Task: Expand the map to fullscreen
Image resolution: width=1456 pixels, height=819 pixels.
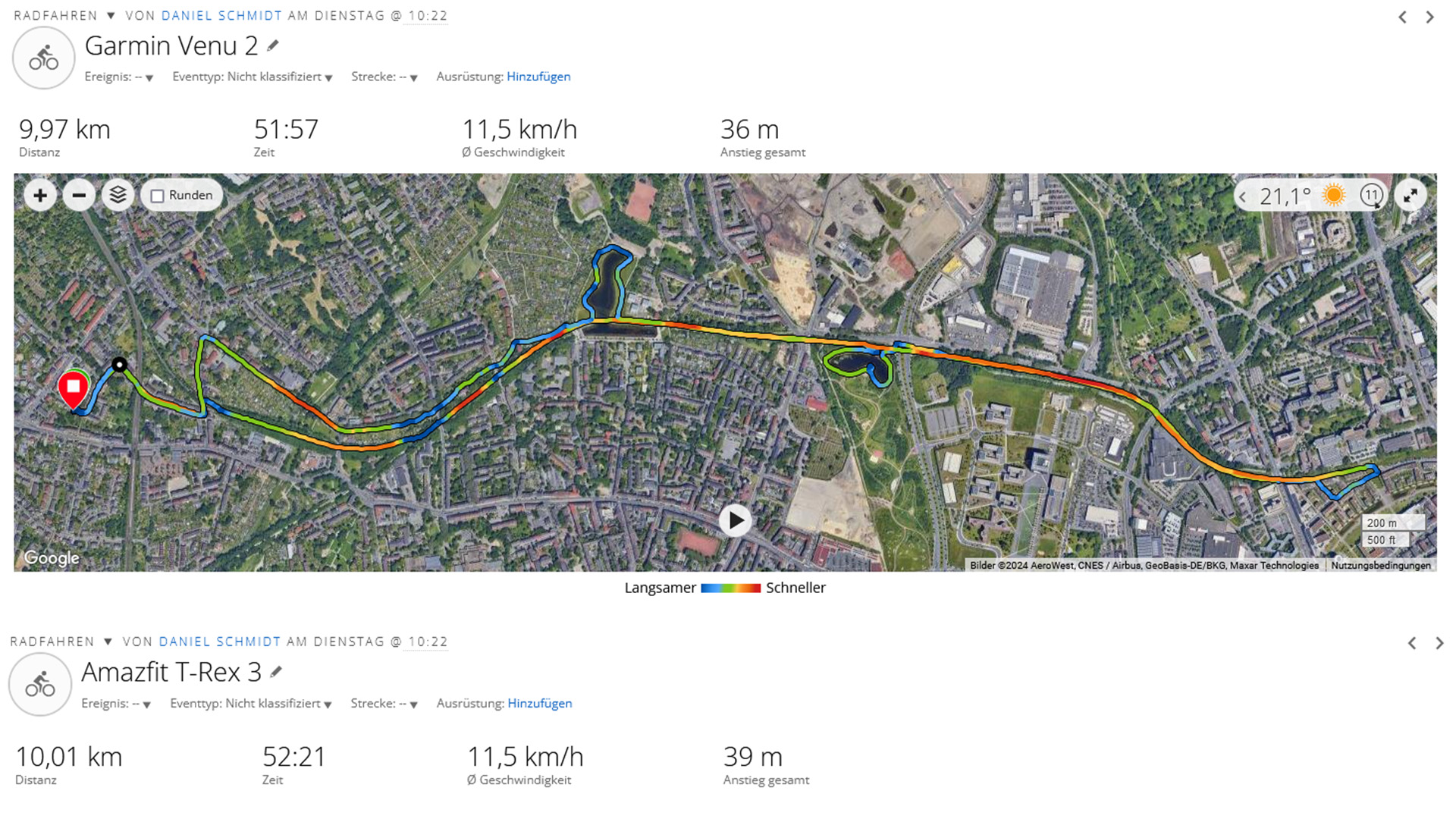Action: coord(1410,196)
